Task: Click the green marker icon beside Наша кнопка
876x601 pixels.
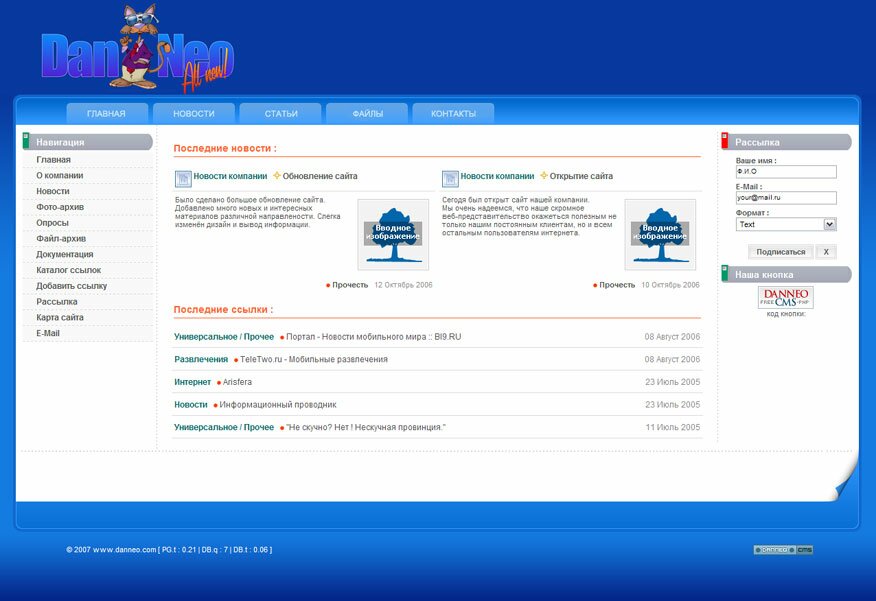Action: pyautogui.click(x=725, y=274)
